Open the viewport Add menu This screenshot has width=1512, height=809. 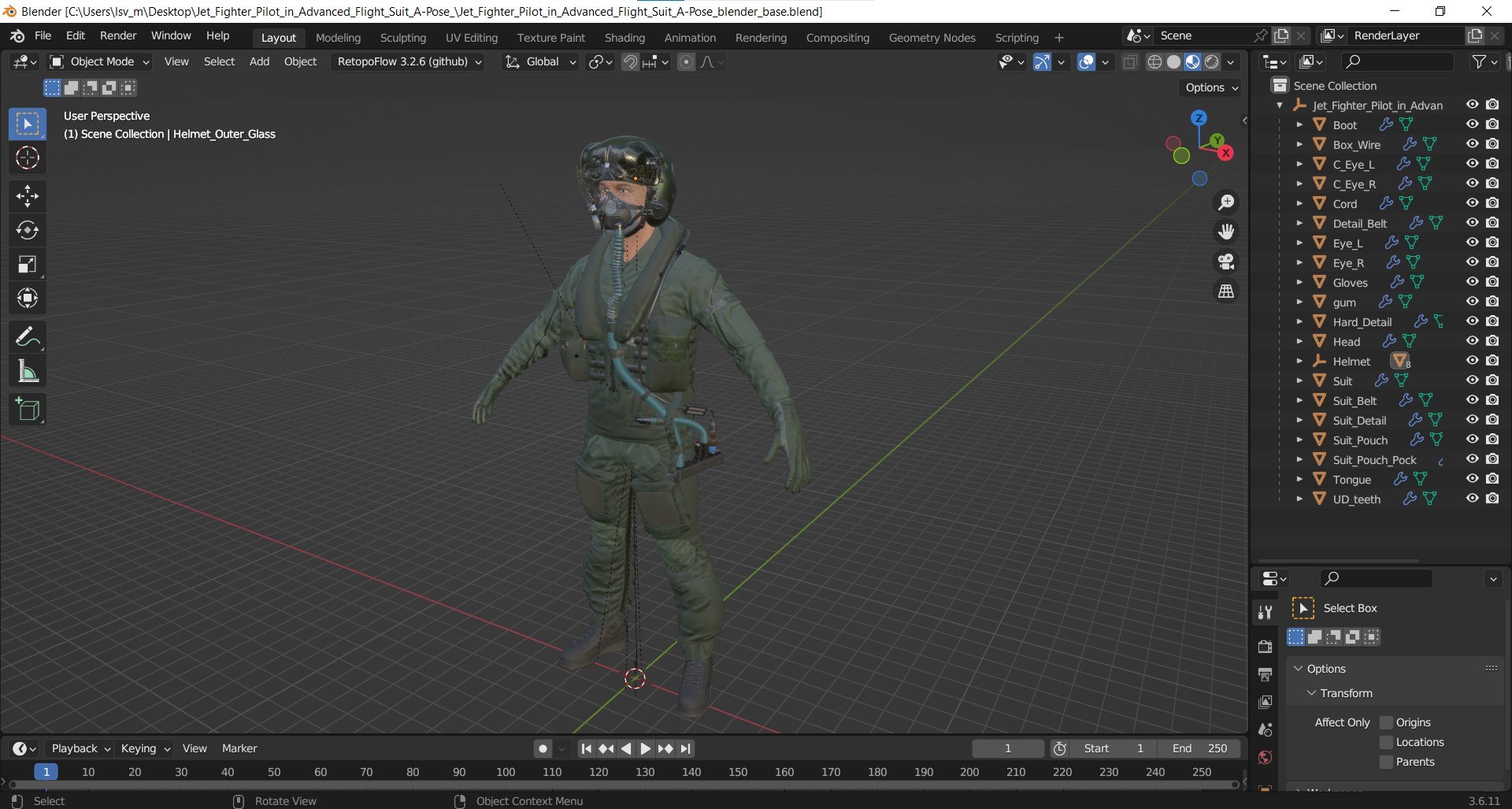pos(259,61)
